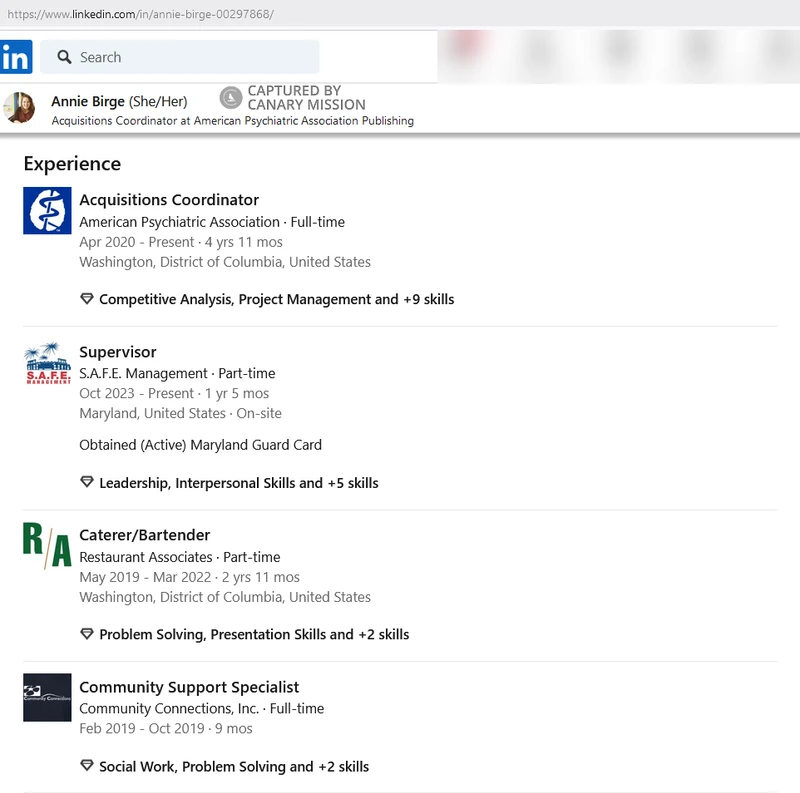Click 'Obtained (Active) Maryland Guard Card' description
Viewport: 800px width, 793px height.
[x=201, y=445]
